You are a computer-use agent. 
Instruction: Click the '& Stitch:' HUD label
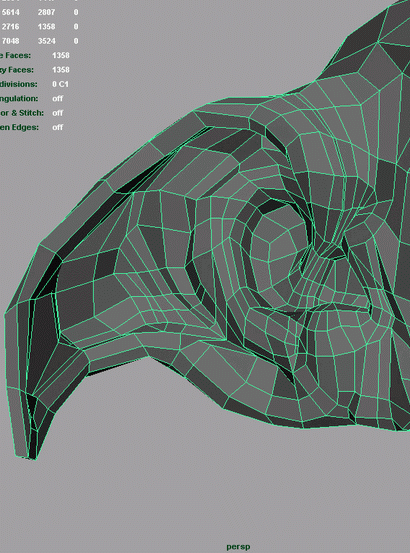[28, 113]
